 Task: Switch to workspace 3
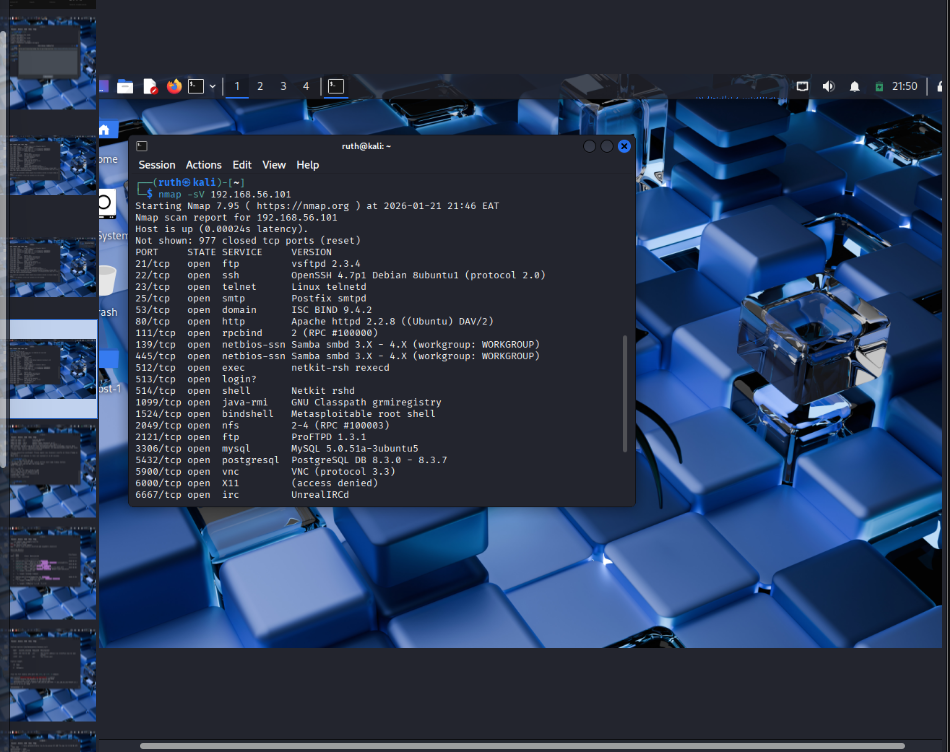tap(283, 87)
